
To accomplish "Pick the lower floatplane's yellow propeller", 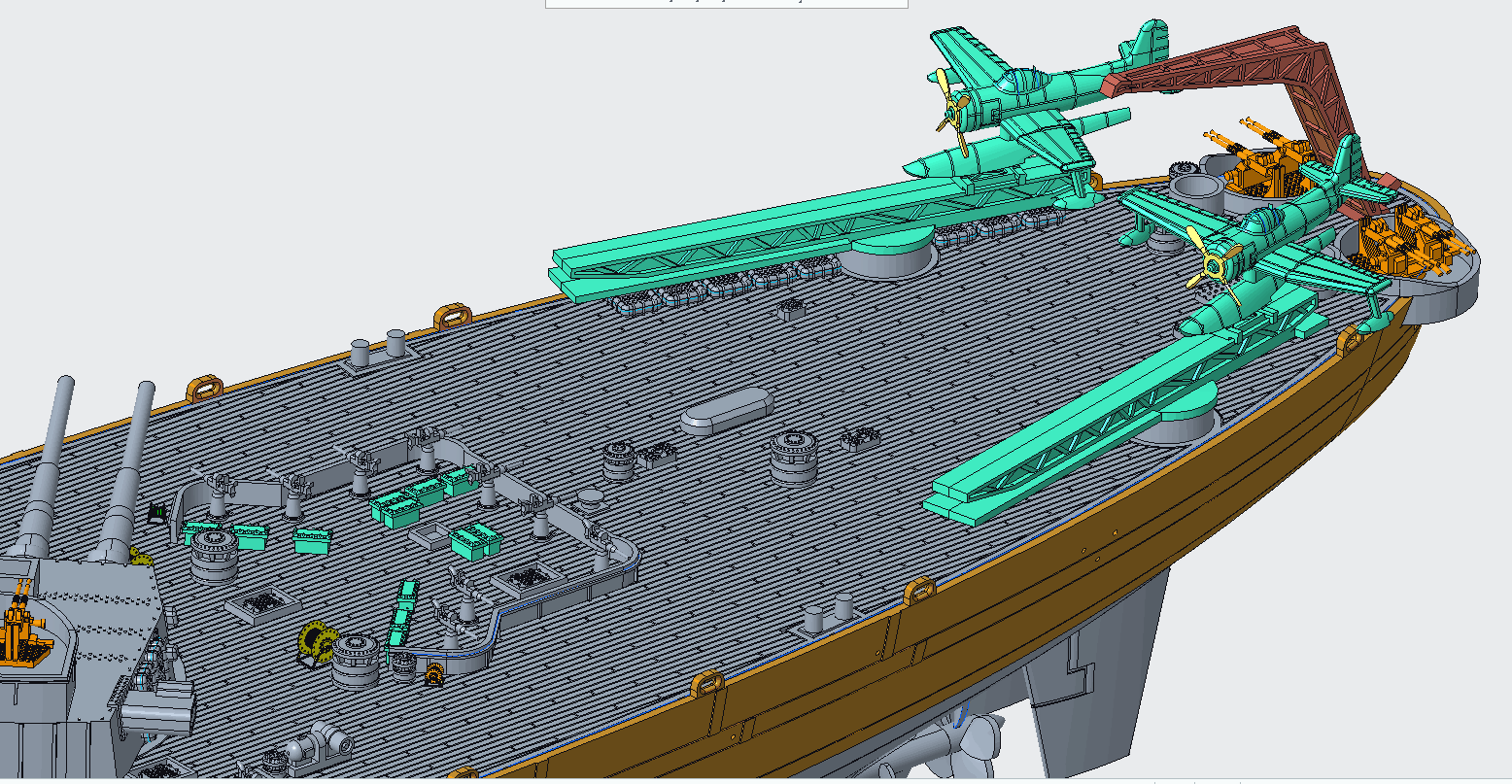I will click(1213, 265).
